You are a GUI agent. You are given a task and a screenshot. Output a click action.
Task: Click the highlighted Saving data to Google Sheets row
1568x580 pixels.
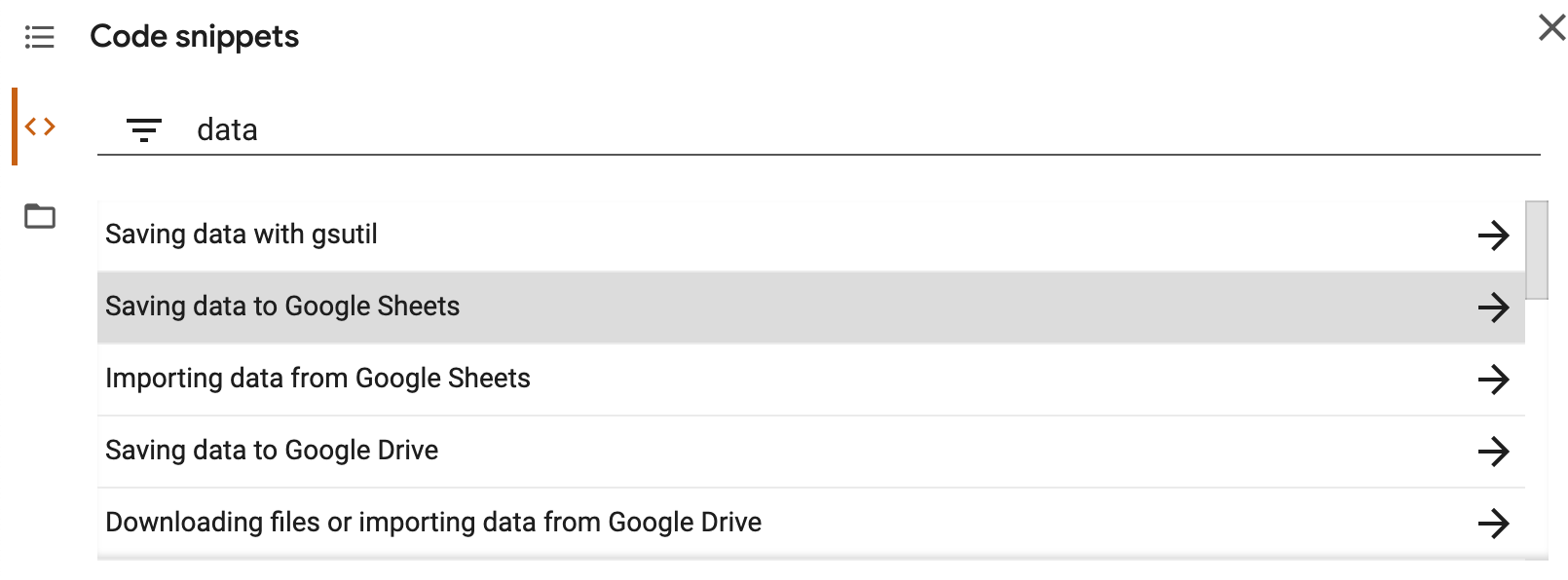coord(682,306)
